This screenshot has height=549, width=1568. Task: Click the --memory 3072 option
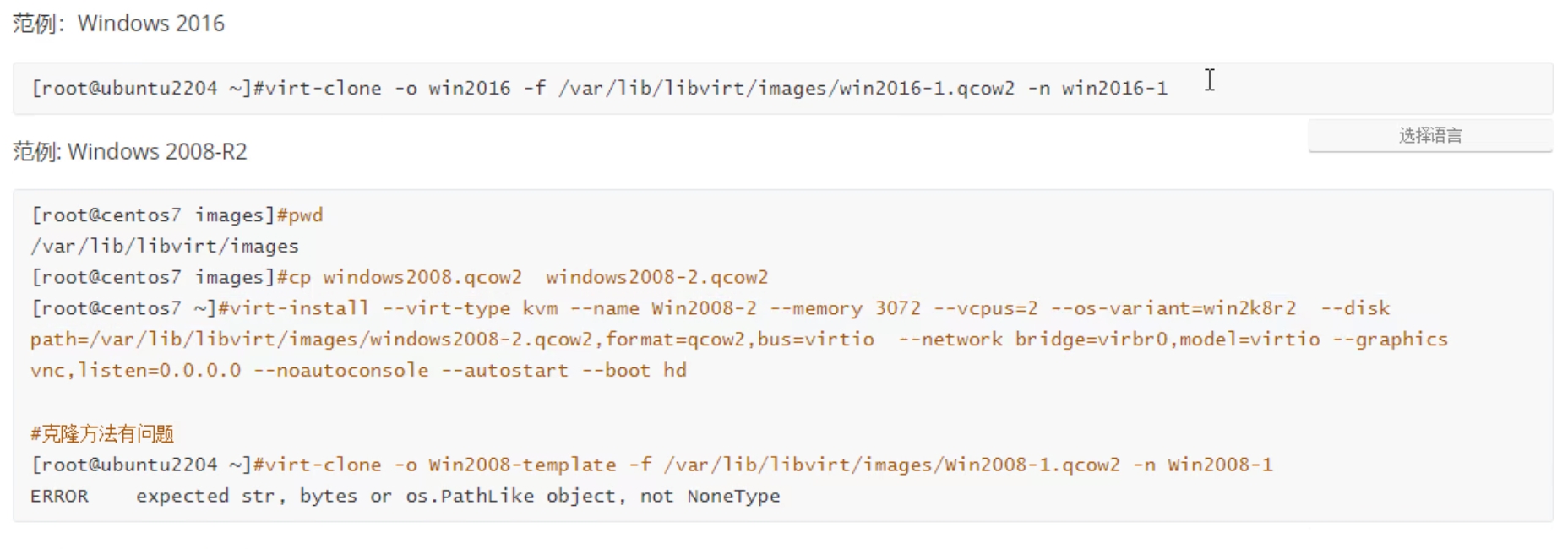[845, 308]
